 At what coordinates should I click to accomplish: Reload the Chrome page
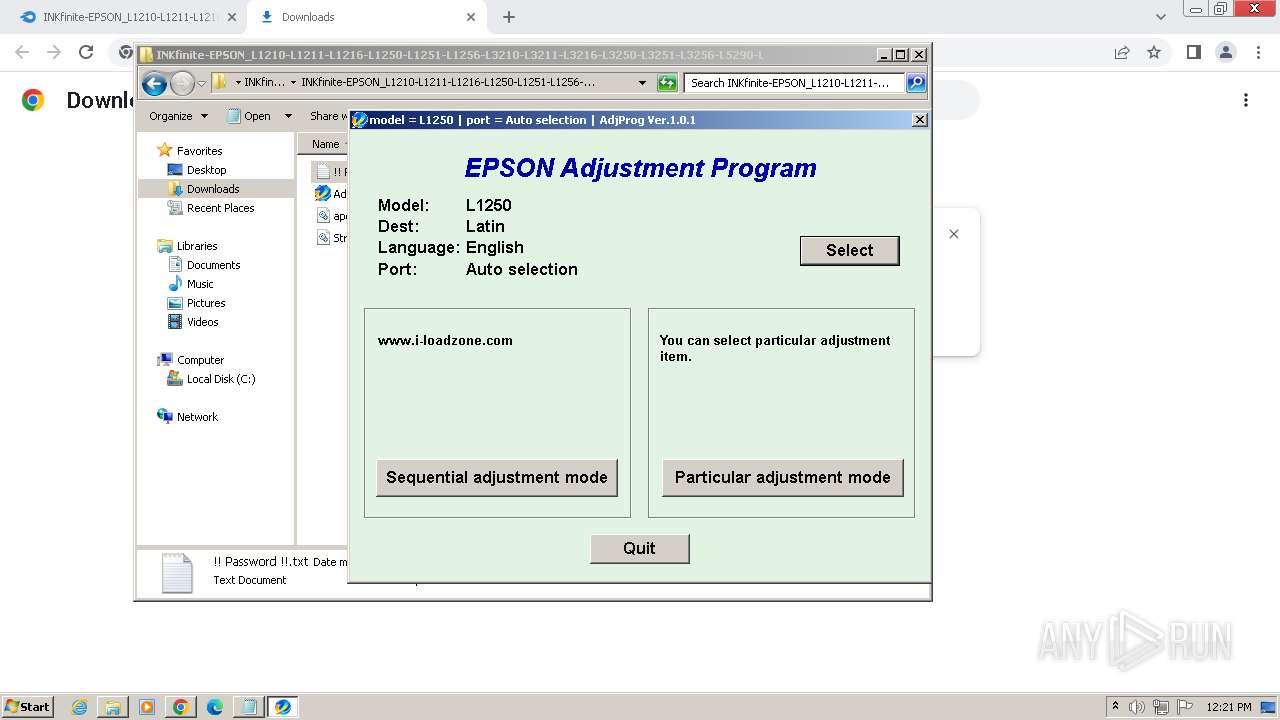point(86,52)
